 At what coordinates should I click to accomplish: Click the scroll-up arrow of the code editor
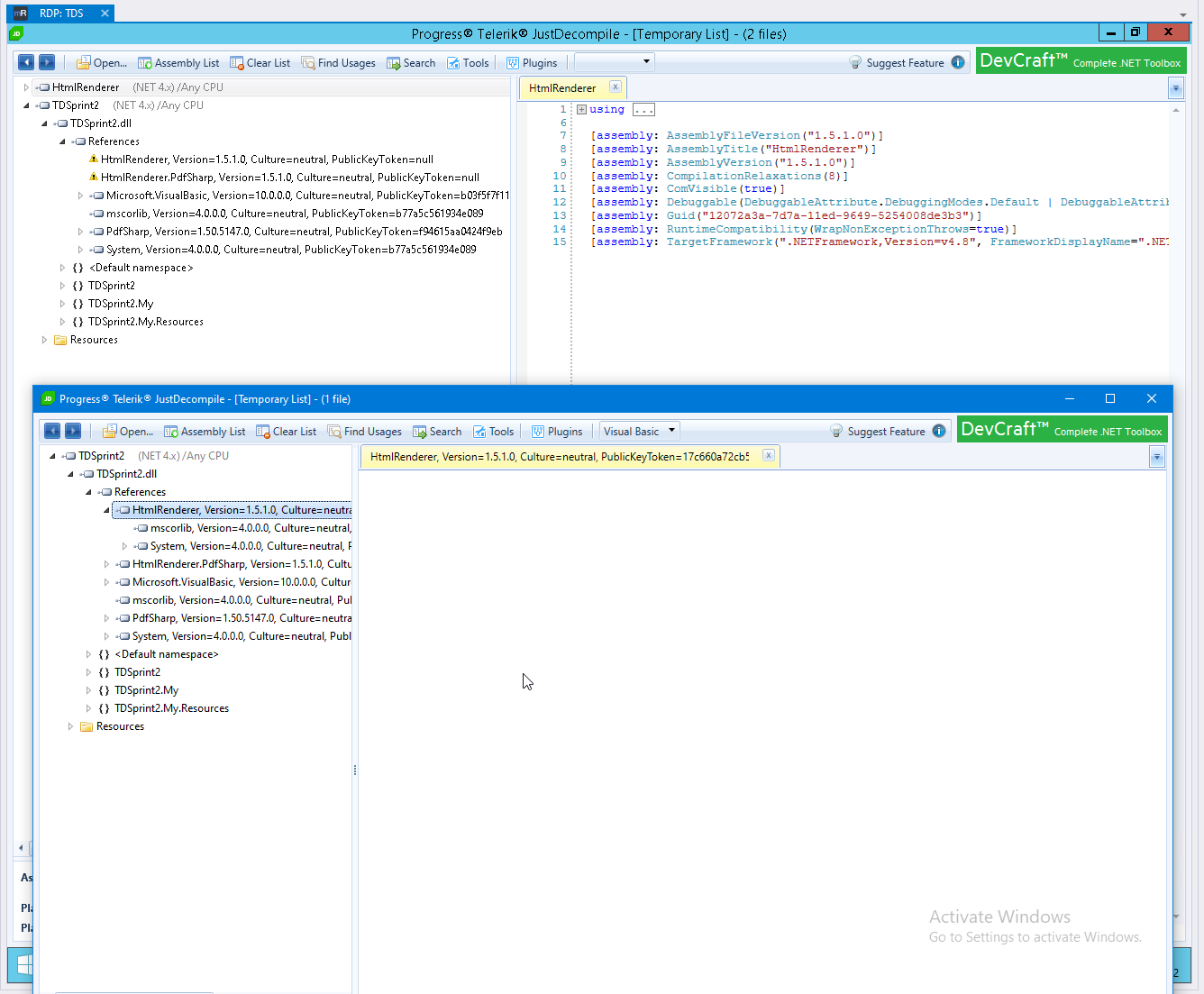(1176, 110)
